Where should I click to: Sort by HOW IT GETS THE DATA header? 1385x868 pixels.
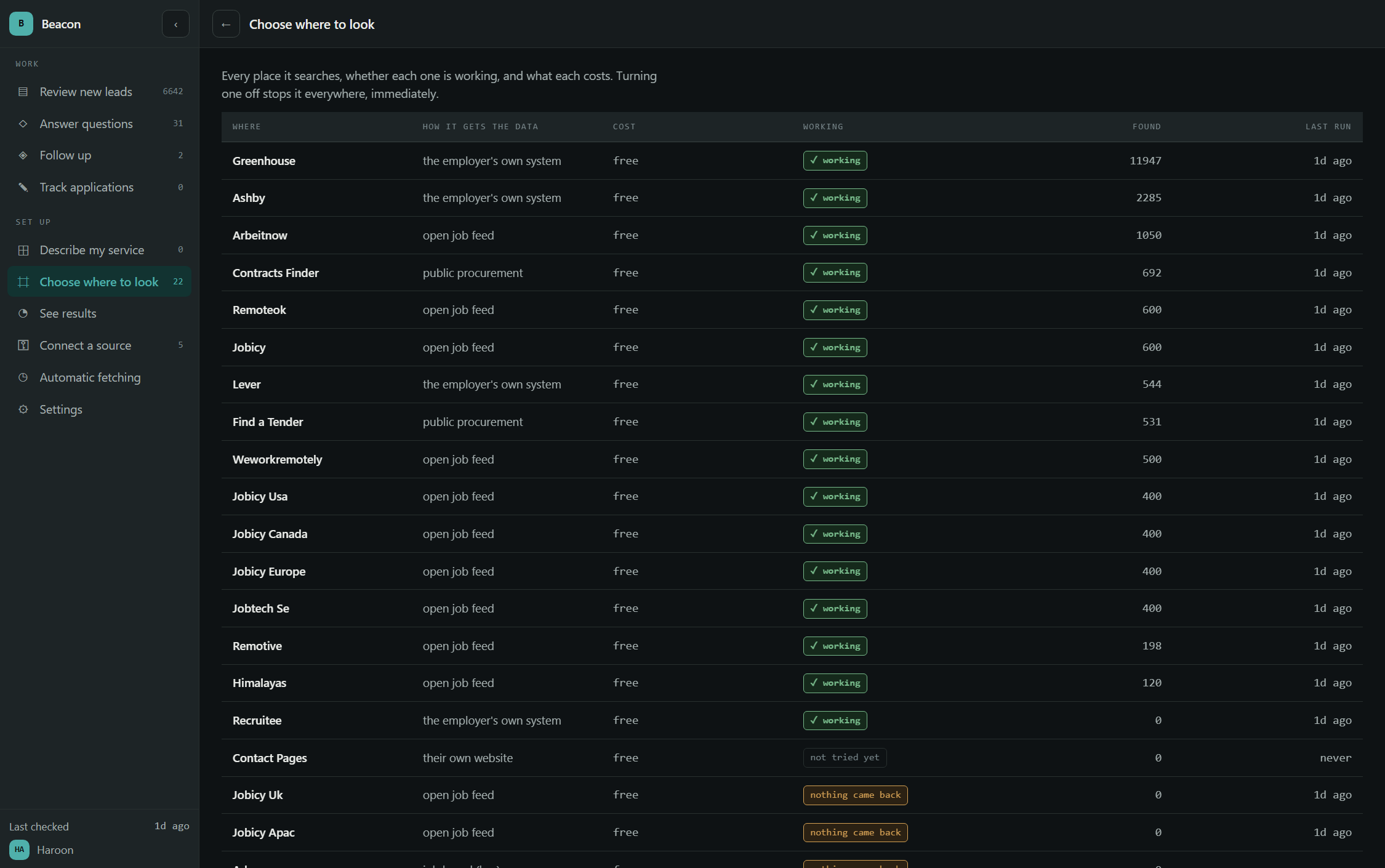coord(480,127)
